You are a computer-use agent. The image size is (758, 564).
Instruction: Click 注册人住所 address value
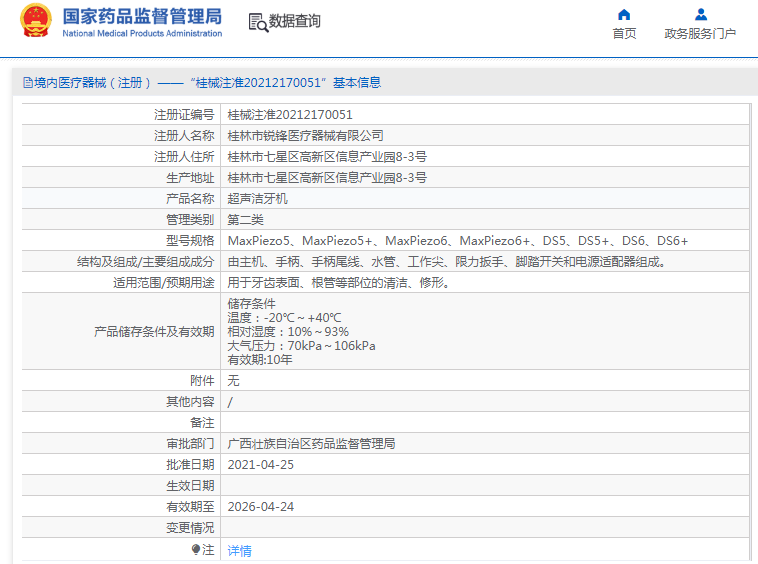[327, 157]
